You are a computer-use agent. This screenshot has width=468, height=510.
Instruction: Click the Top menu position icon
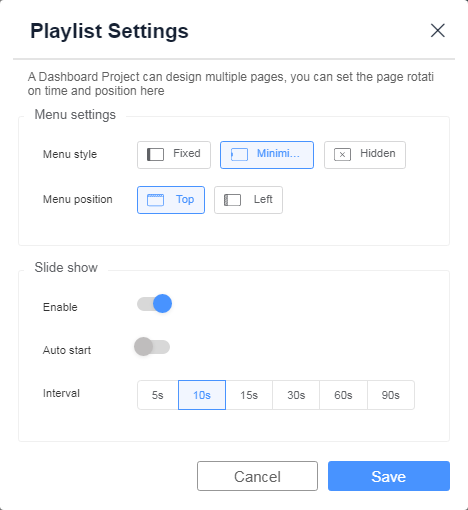[155, 200]
